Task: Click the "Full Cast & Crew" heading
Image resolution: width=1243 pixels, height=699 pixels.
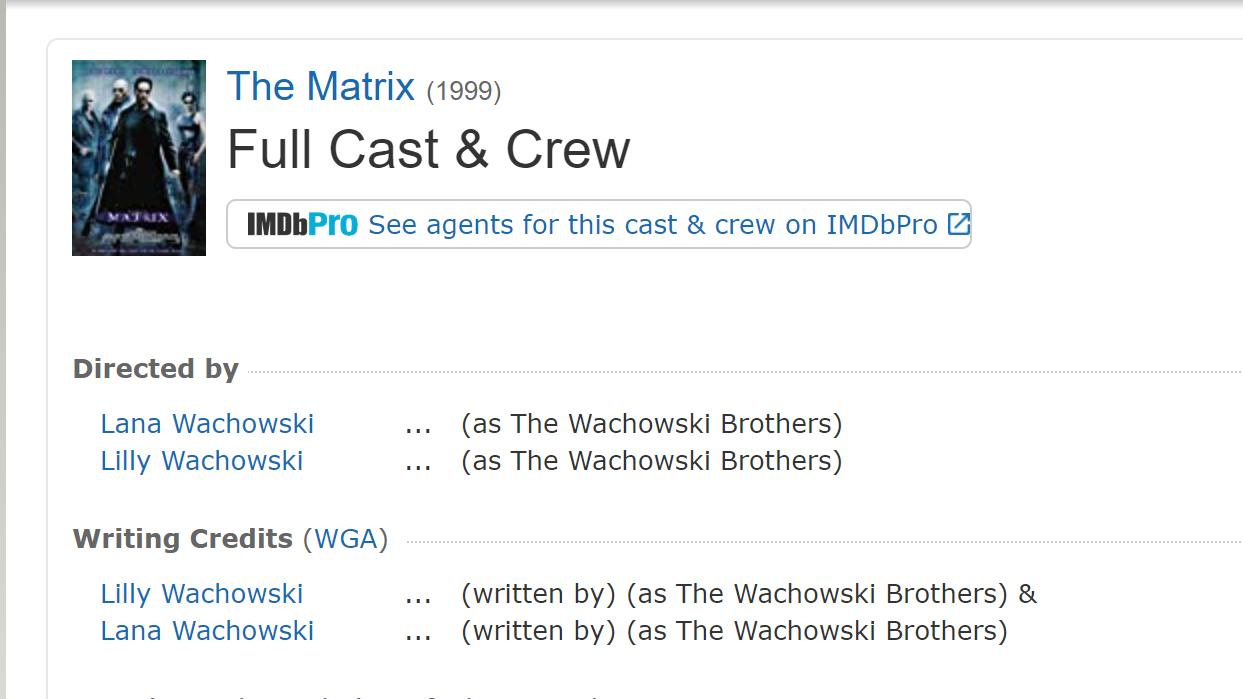Action: (x=429, y=148)
